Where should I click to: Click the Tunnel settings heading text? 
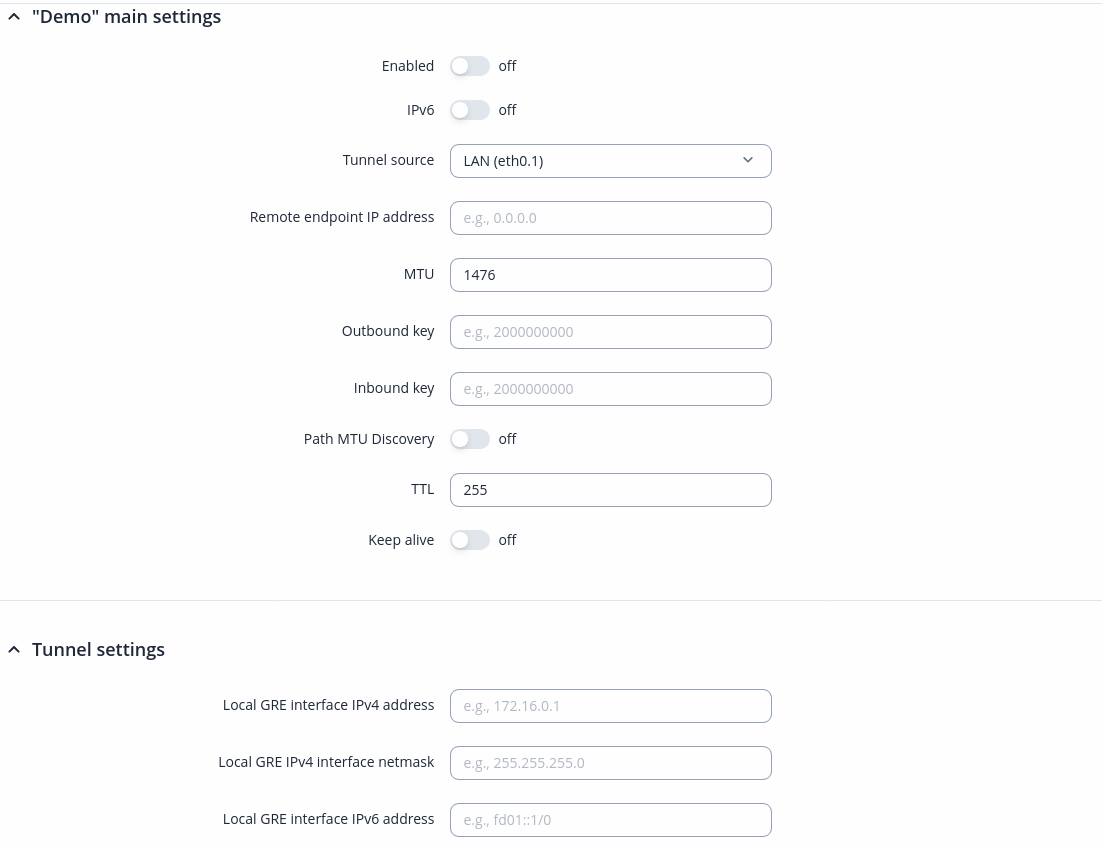98,650
